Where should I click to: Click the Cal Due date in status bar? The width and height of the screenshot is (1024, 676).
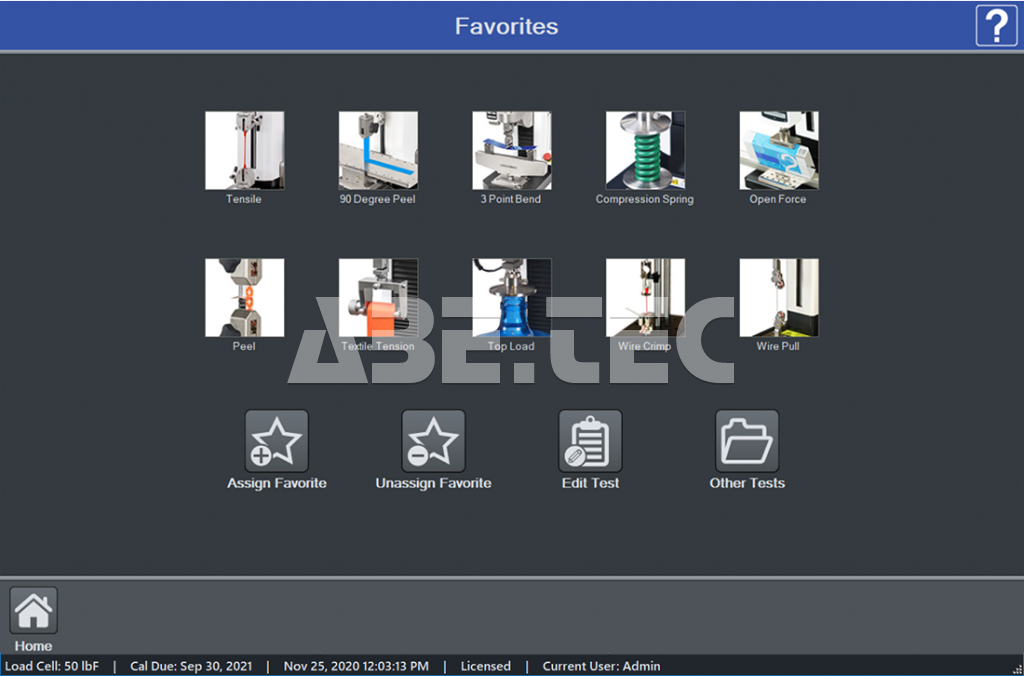click(191, 666)
